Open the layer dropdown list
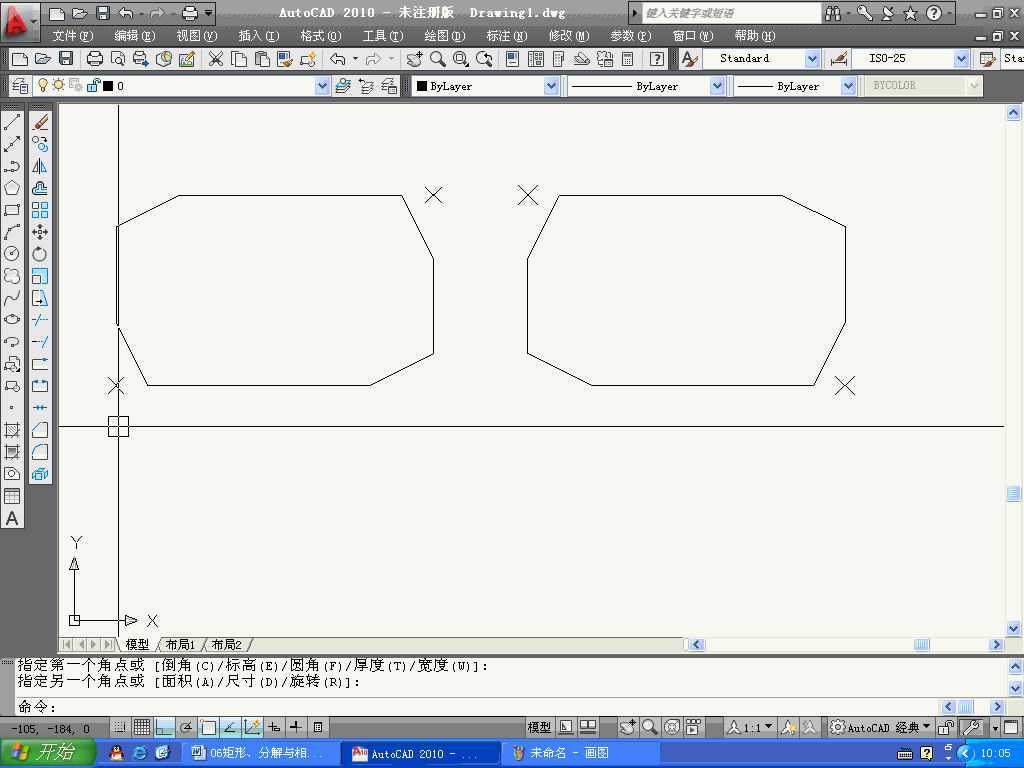This screenshot has width=1024, height=768. 322,86
